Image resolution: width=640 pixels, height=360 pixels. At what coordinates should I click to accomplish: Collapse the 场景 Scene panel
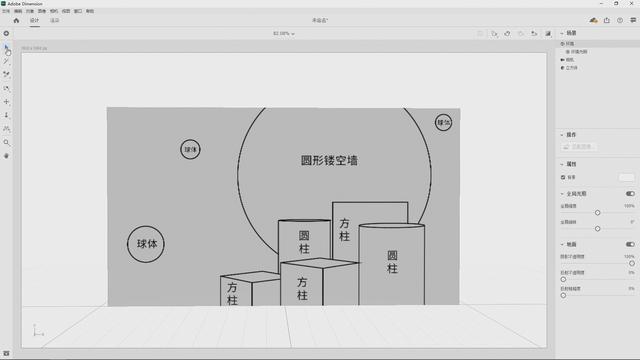(x=562, y=33)
